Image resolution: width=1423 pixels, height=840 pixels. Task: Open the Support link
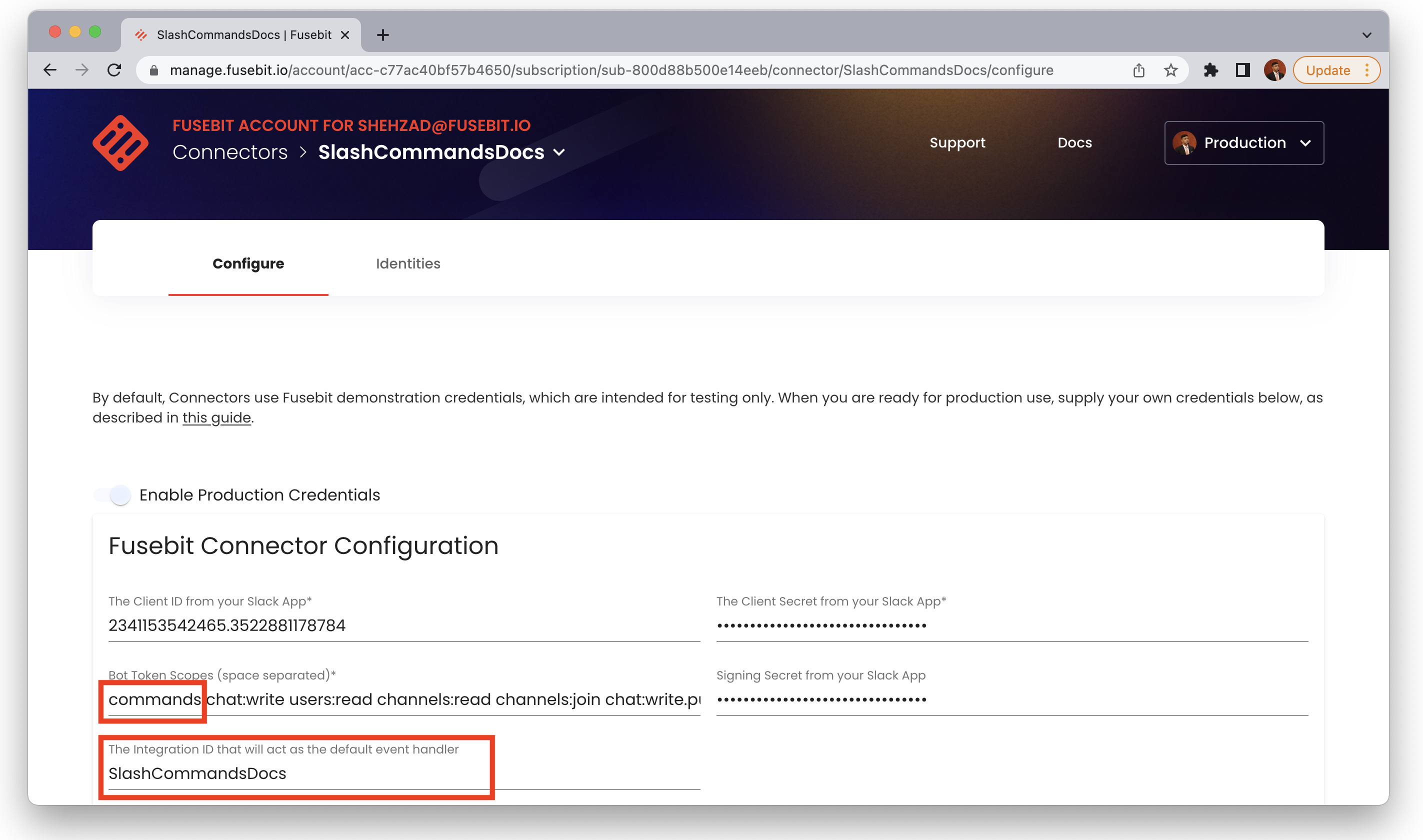coord(957,142)
